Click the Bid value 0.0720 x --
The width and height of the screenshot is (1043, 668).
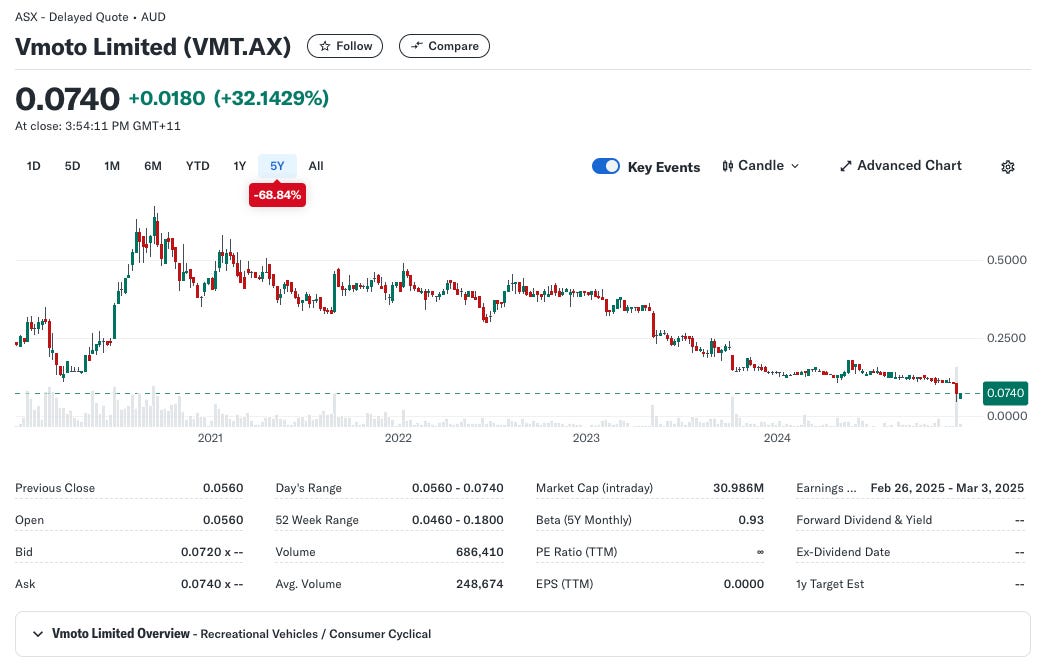click(212, 552)
